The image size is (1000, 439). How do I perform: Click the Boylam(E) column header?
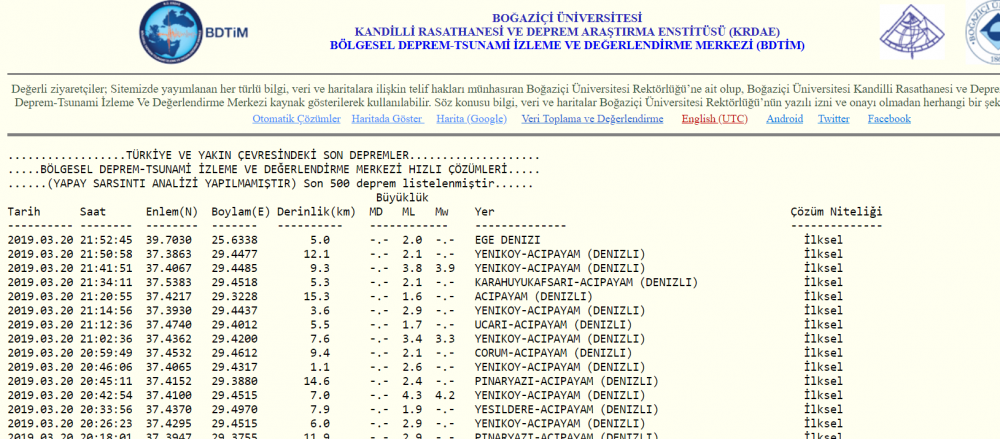click(x=240, y=212)
